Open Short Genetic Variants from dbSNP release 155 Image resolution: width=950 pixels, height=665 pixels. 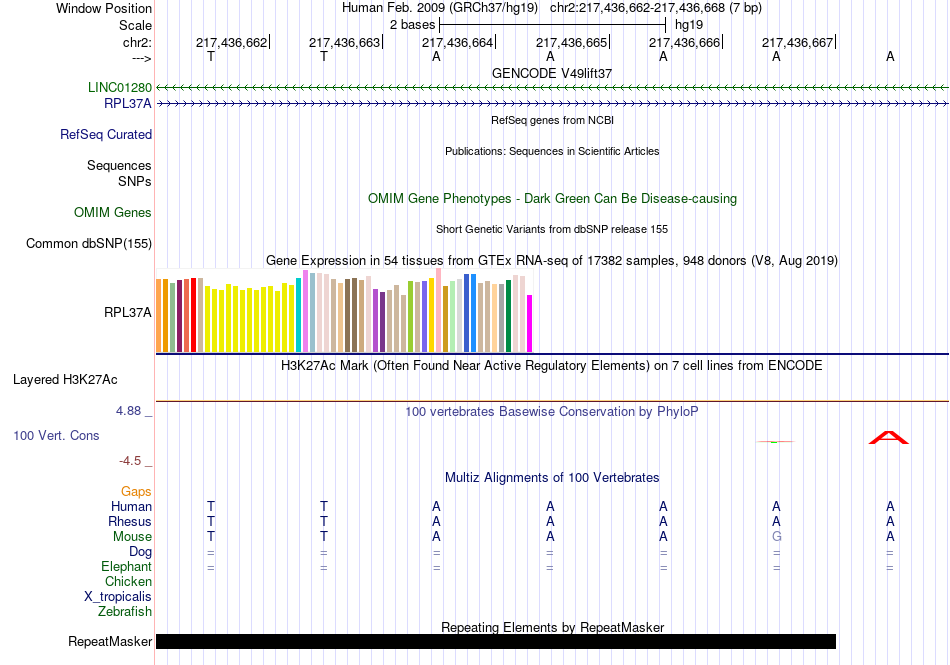coord(552,229)
